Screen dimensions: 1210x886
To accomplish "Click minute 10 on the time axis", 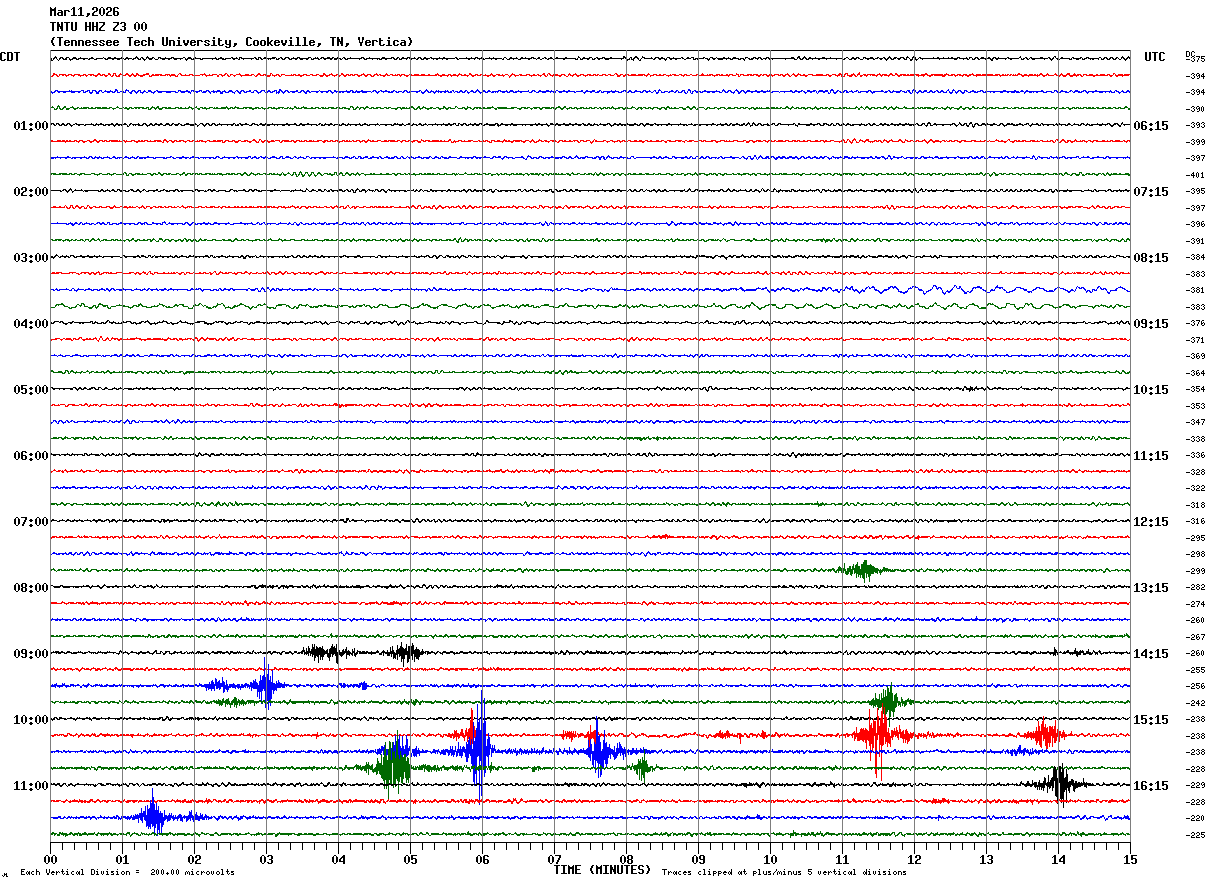I will click(770, 859).
